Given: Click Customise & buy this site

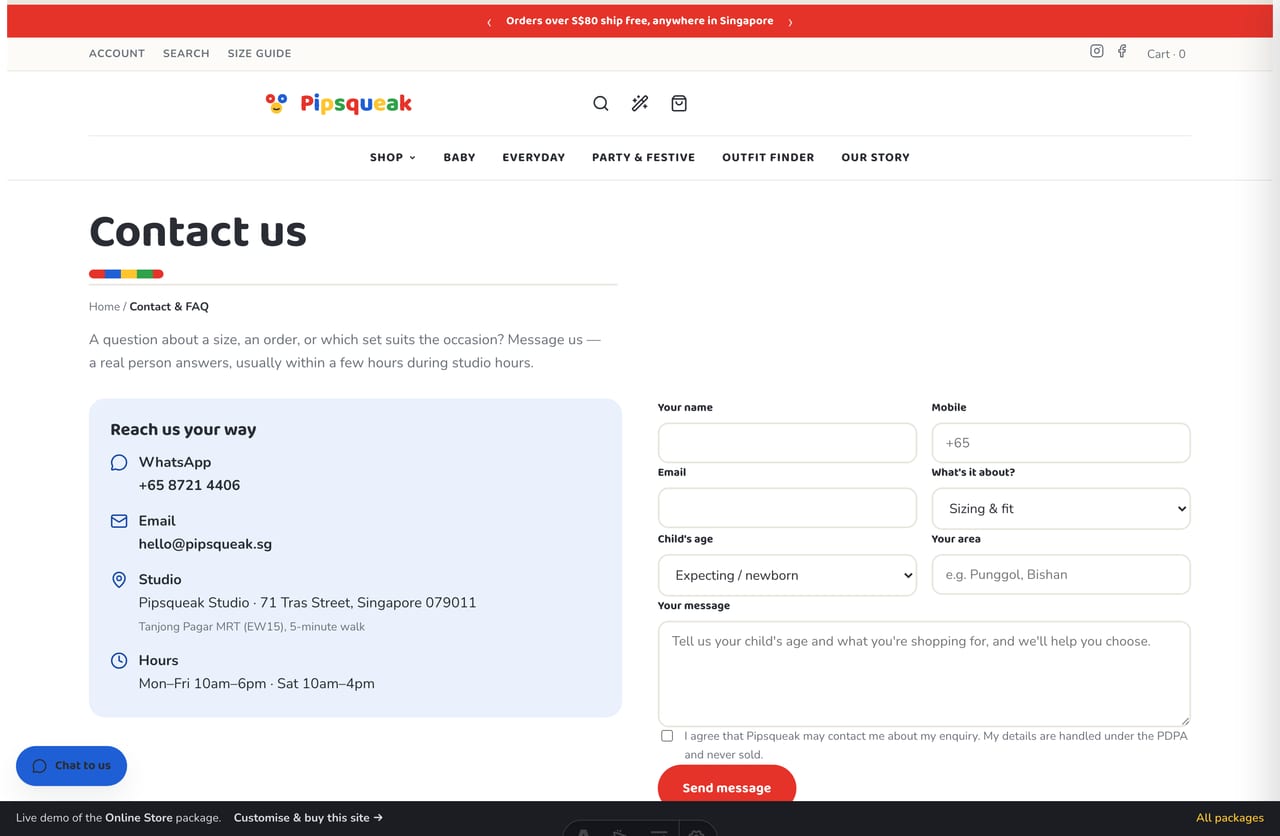Looking at the screenshot, I should coord(308,817).
